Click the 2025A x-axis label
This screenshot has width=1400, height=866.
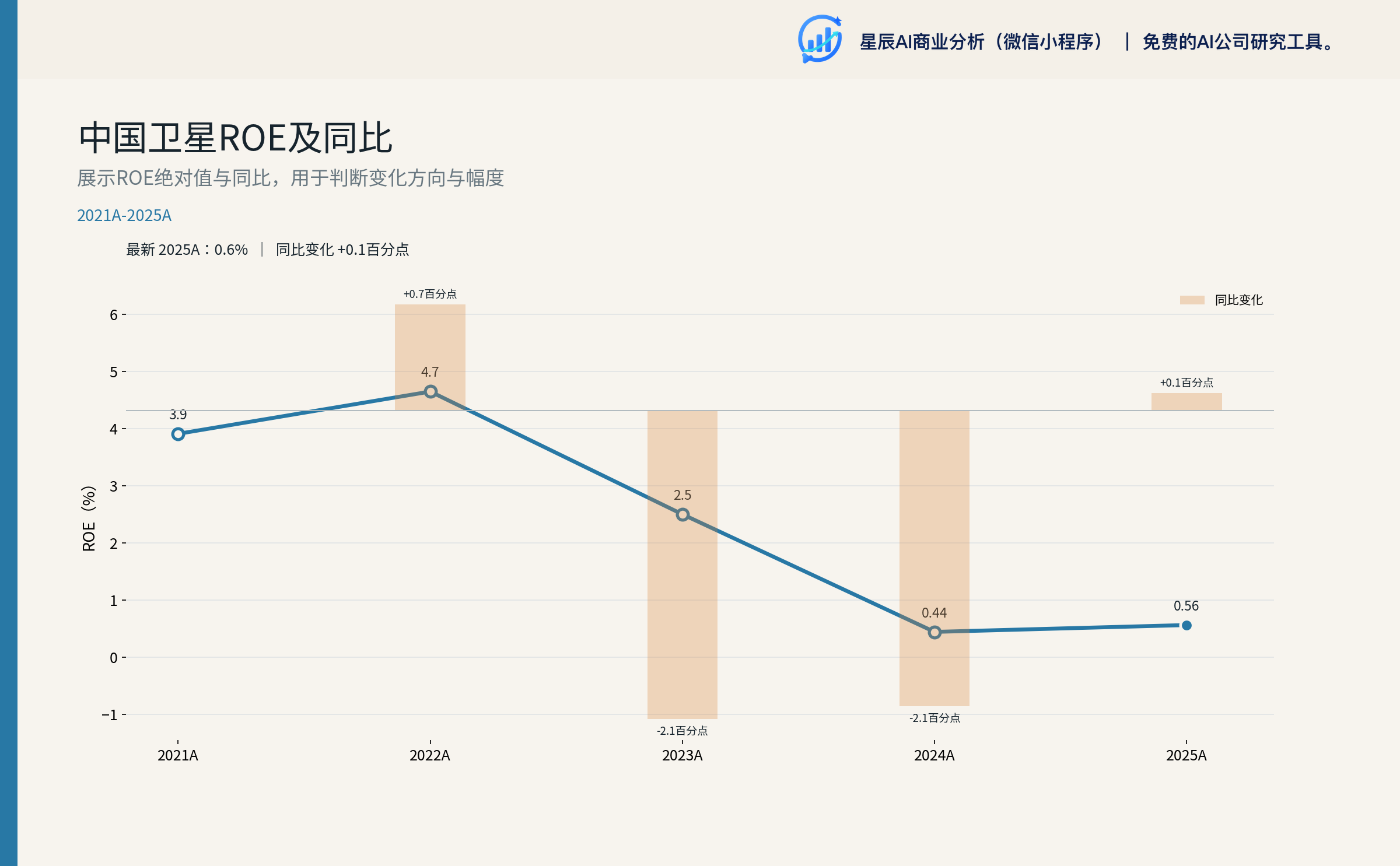(x=1186, y=755)
